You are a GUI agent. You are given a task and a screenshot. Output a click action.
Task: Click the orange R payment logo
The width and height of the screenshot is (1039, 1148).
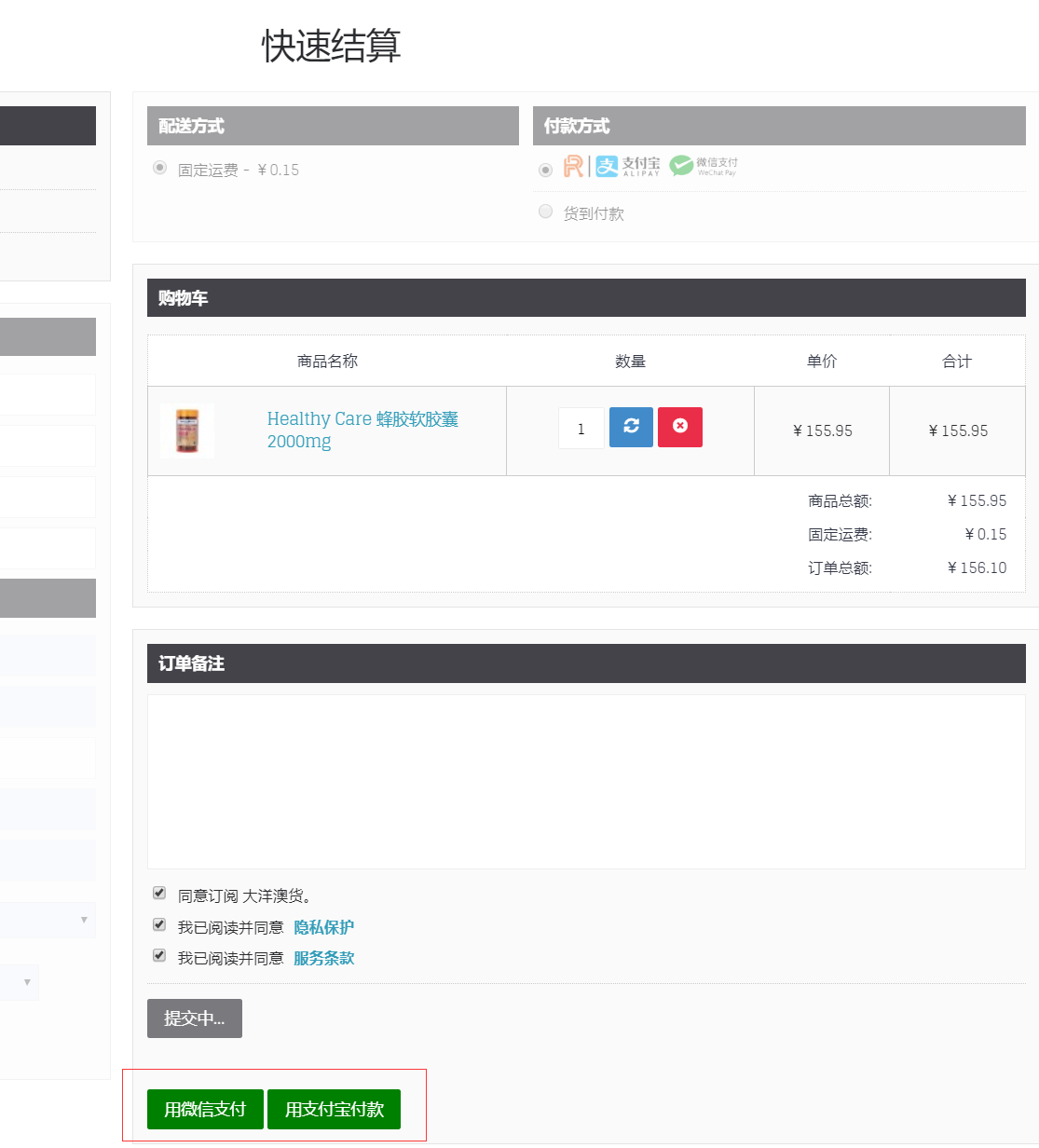[x=573, y=167]
